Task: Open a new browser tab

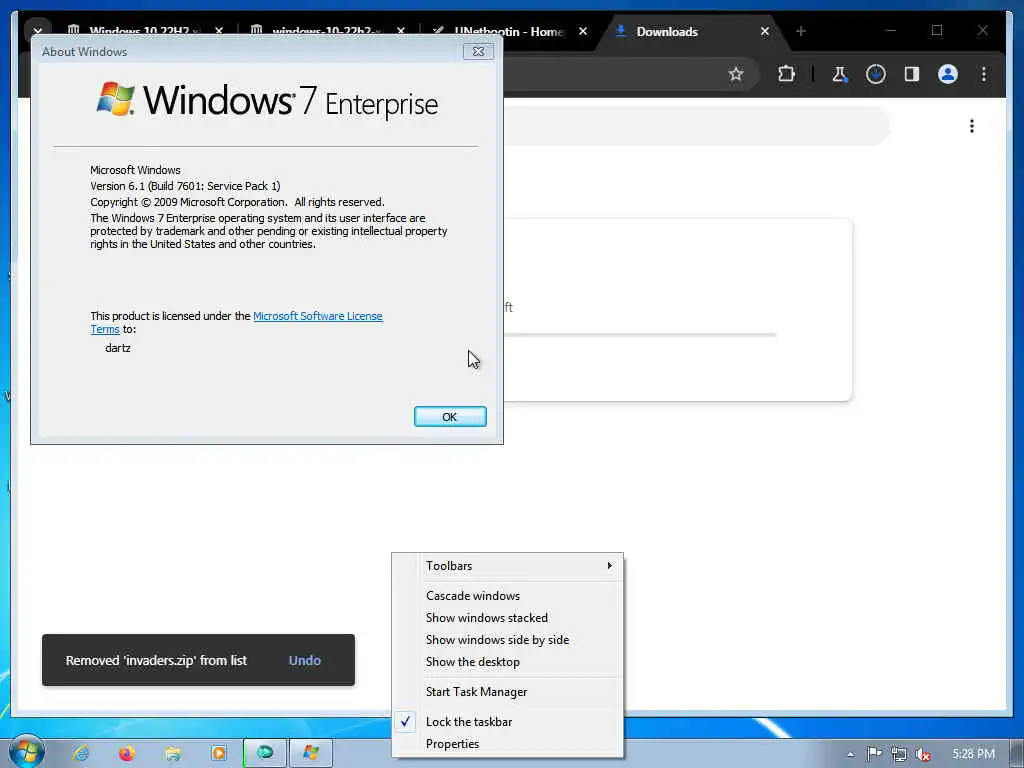Action: (x=801, y=31)
